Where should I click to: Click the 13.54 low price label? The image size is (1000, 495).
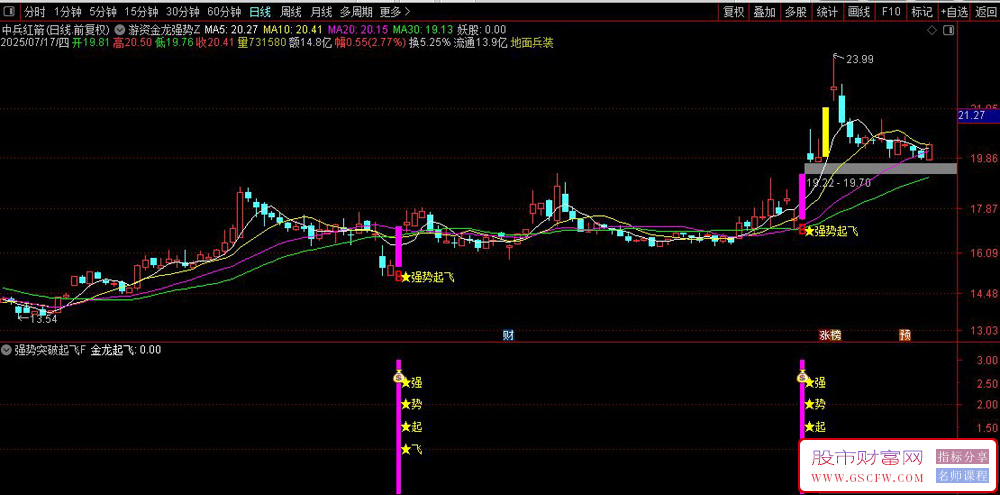[x=43, y=319]
